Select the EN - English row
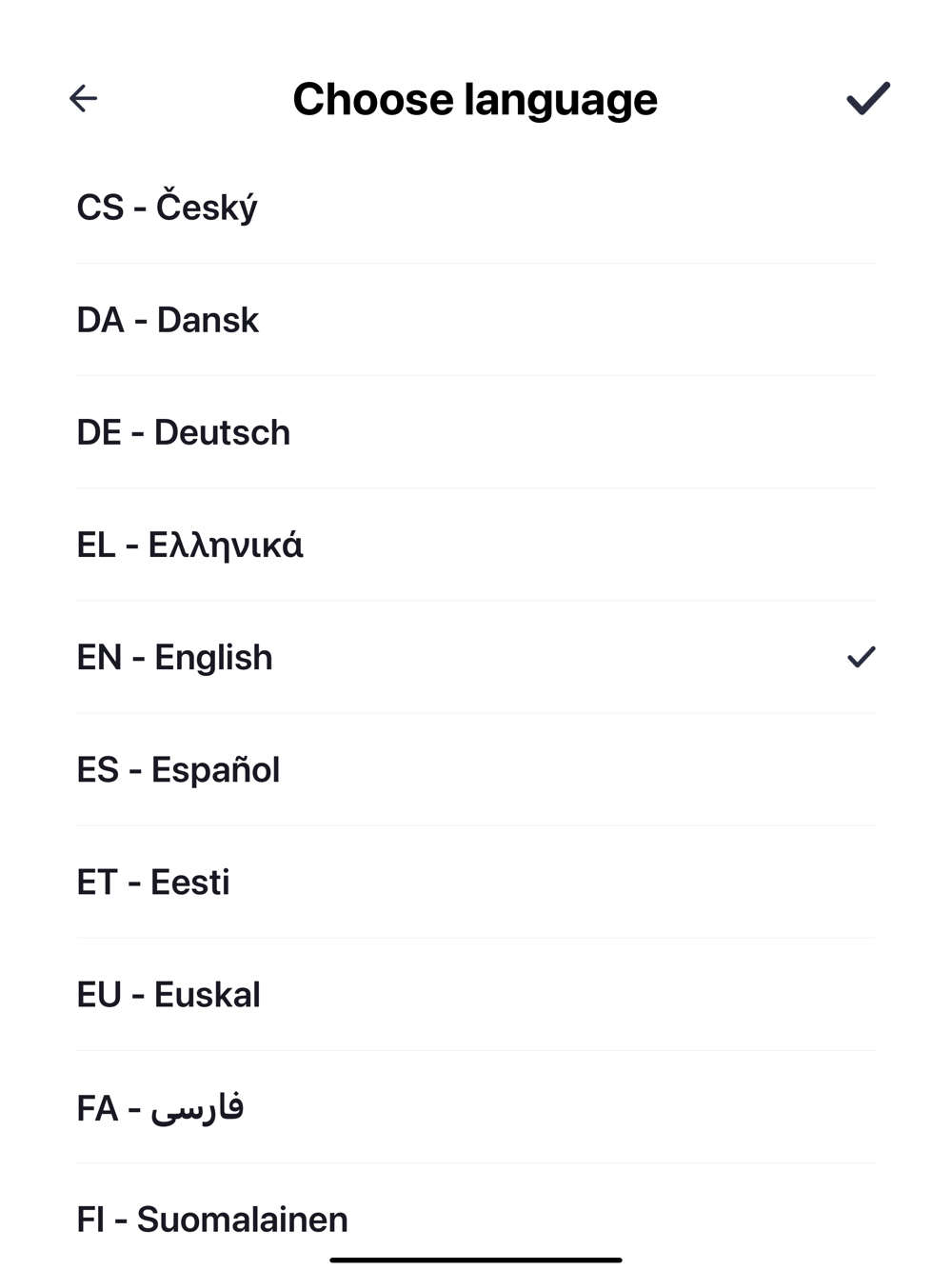Screen dimensions: 952x1270 click(476, 657)
